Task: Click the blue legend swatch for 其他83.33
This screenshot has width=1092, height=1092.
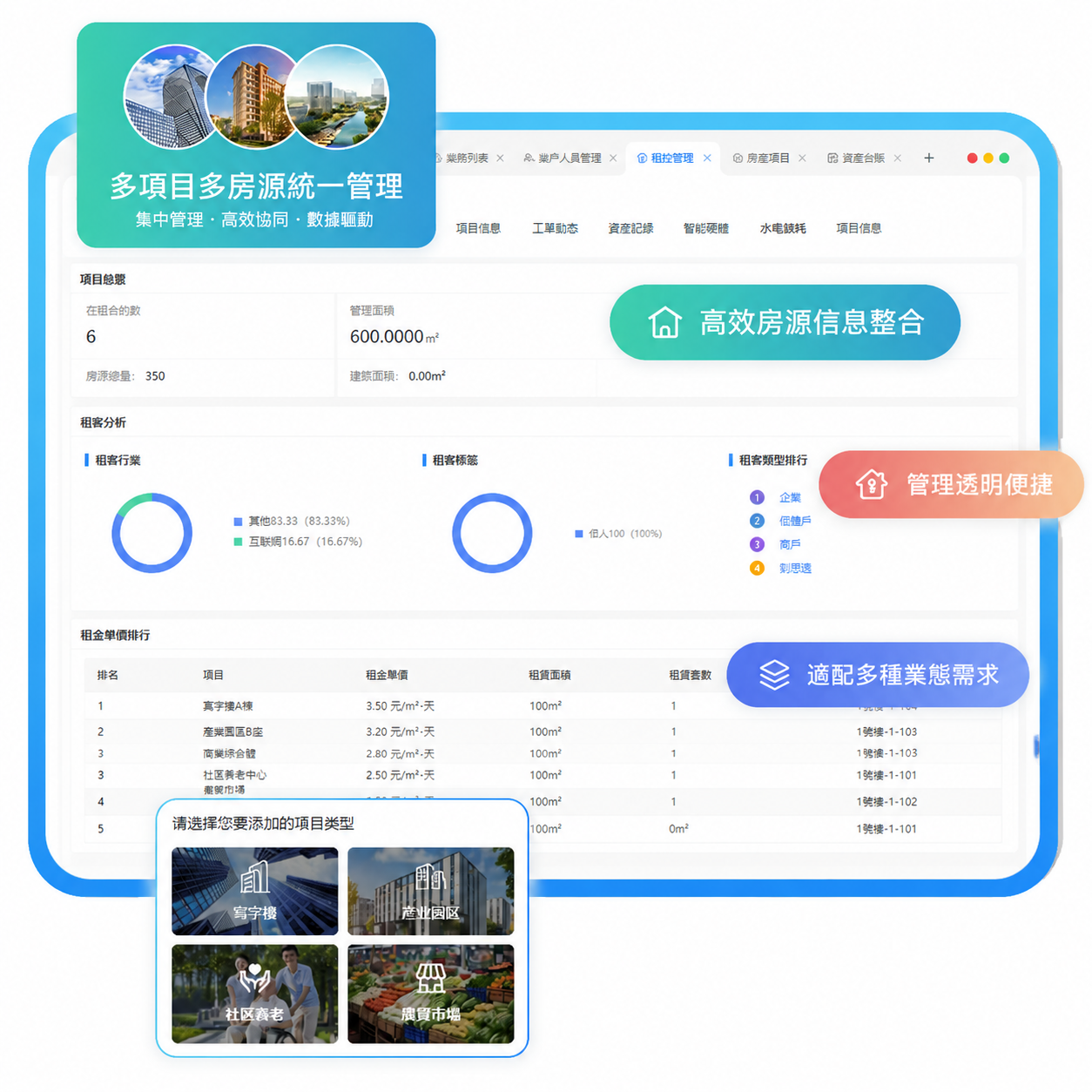Action: (238, 522)
